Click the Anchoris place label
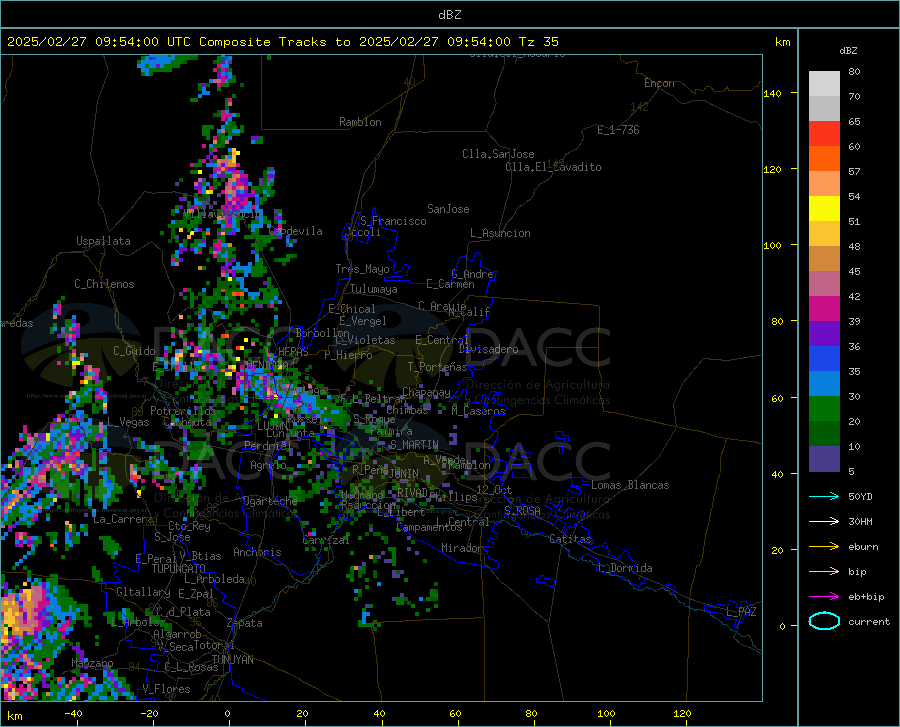900x727 pixels. click(257, 552)
